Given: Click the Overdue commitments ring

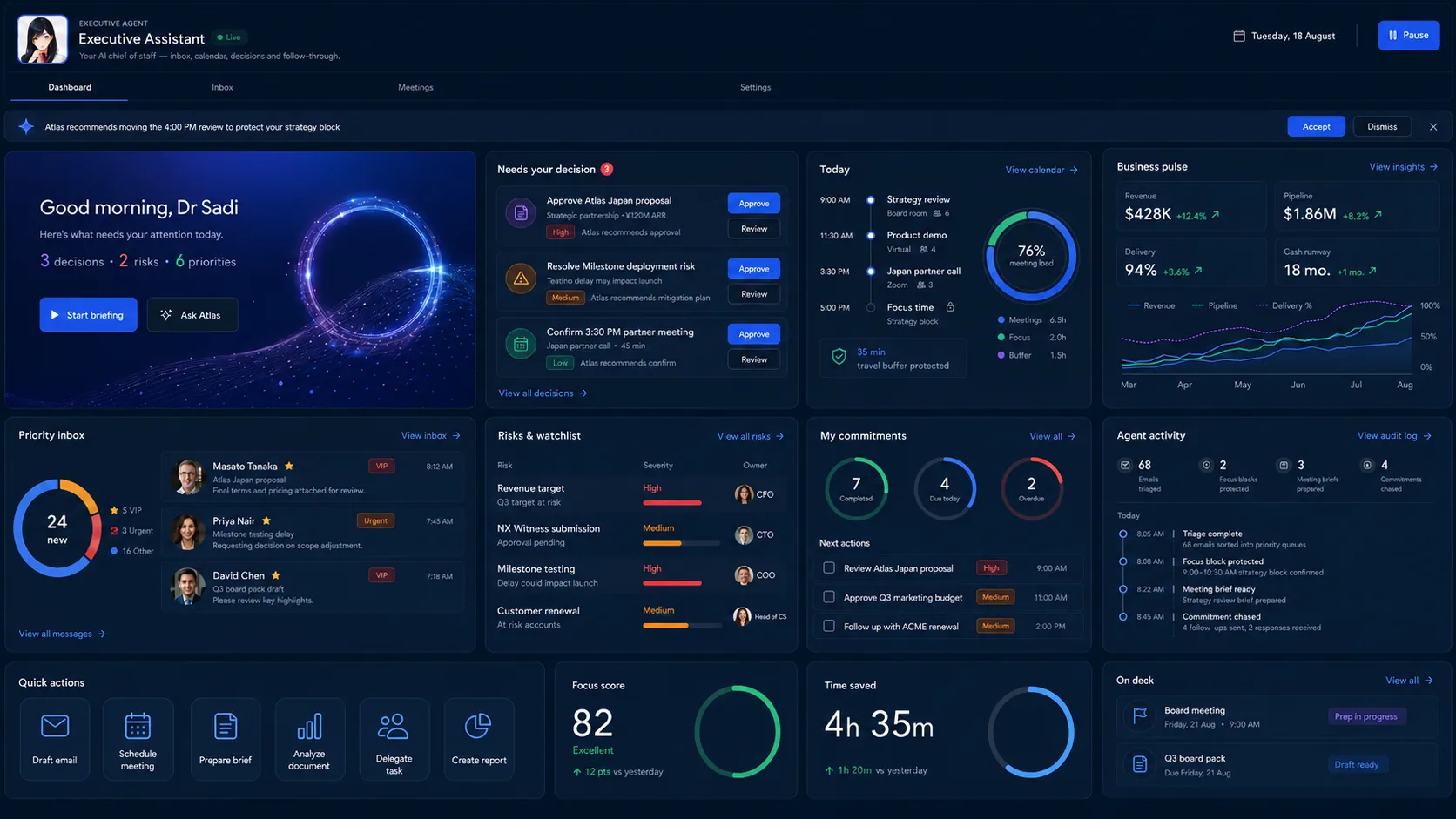Looking at the screenshot, I should point(1031,488).
